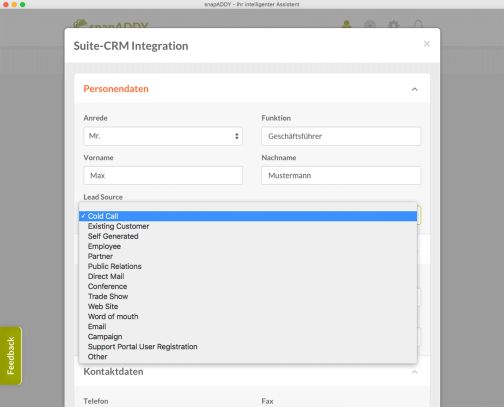Select Cold Call lead source

point(248,216)
